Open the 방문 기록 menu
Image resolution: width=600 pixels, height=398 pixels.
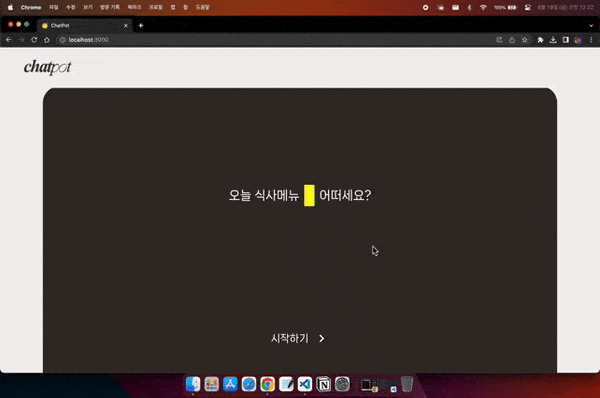(110, 7)
